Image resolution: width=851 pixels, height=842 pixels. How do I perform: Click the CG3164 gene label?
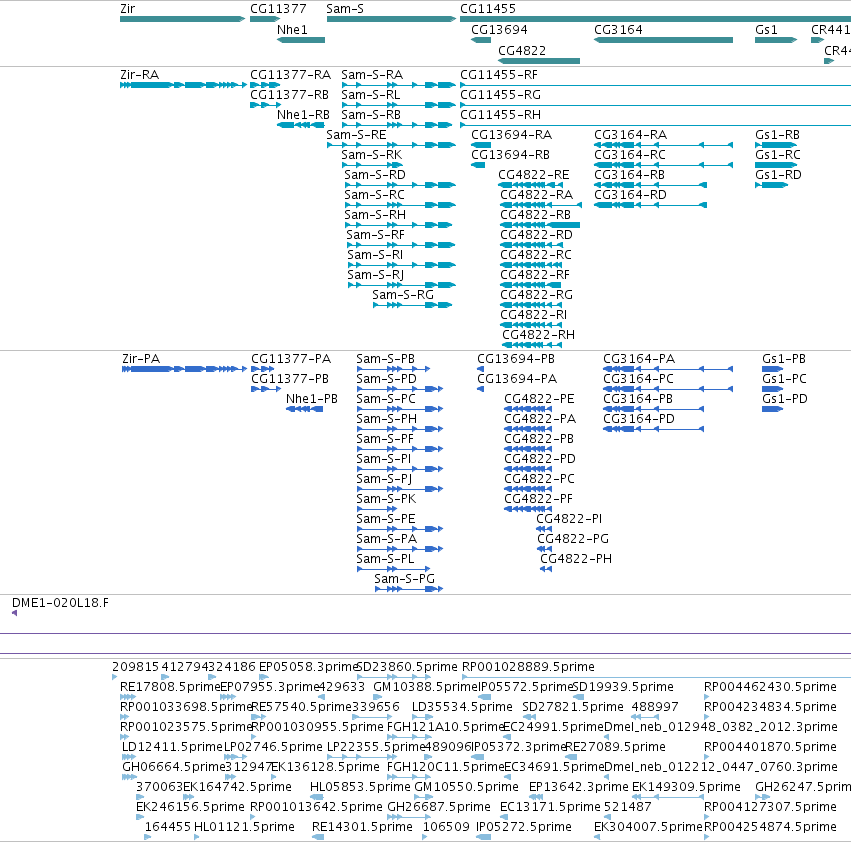coord(618,30)
